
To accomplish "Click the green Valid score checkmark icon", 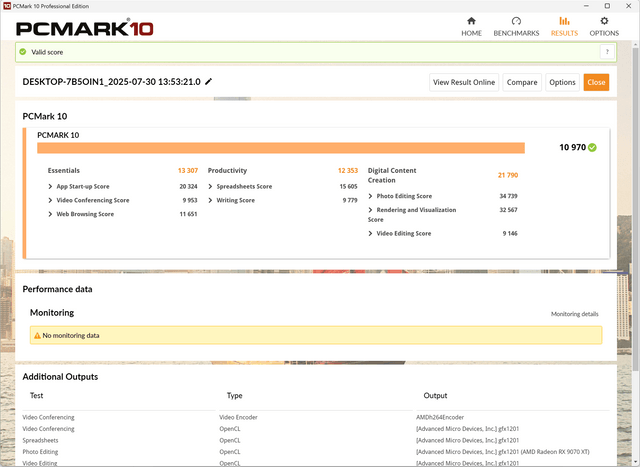I will pos(23,52).
